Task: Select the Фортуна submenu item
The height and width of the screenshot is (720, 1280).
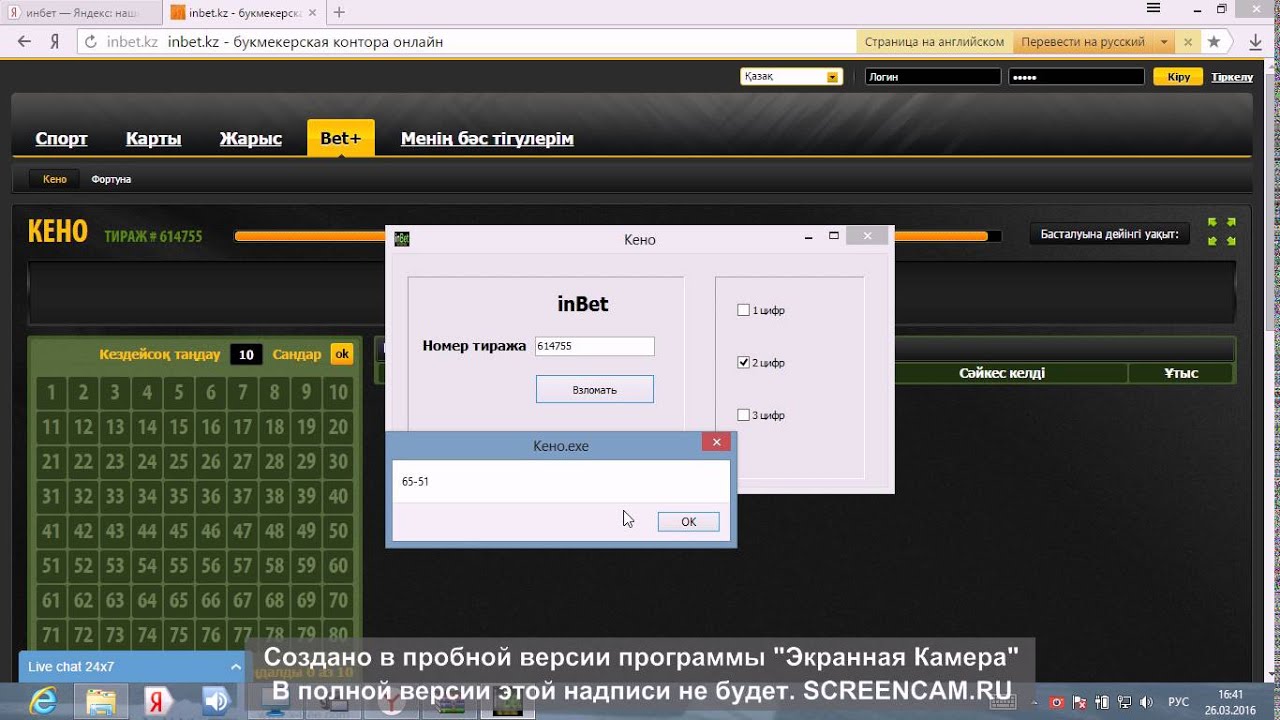Action: point(111,179)
